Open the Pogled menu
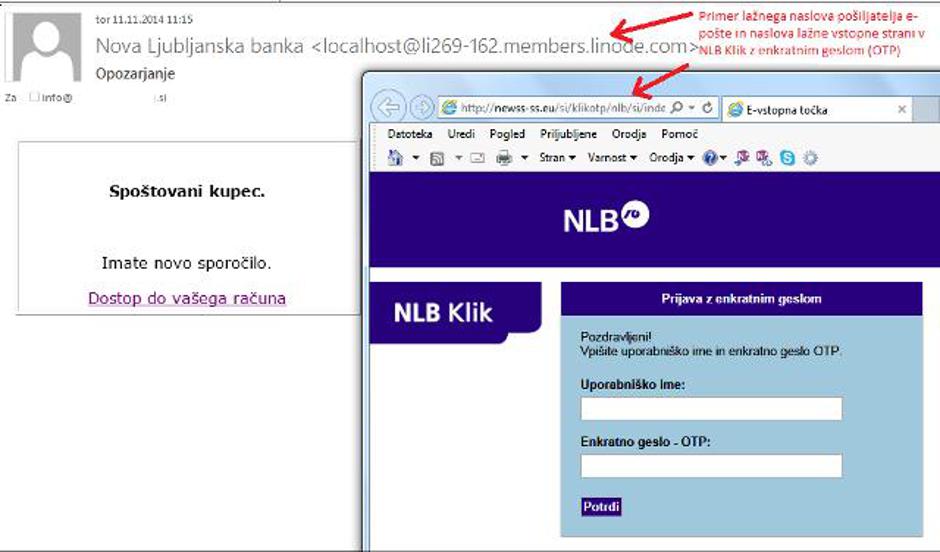940x552 pixels. coord(507,134)
